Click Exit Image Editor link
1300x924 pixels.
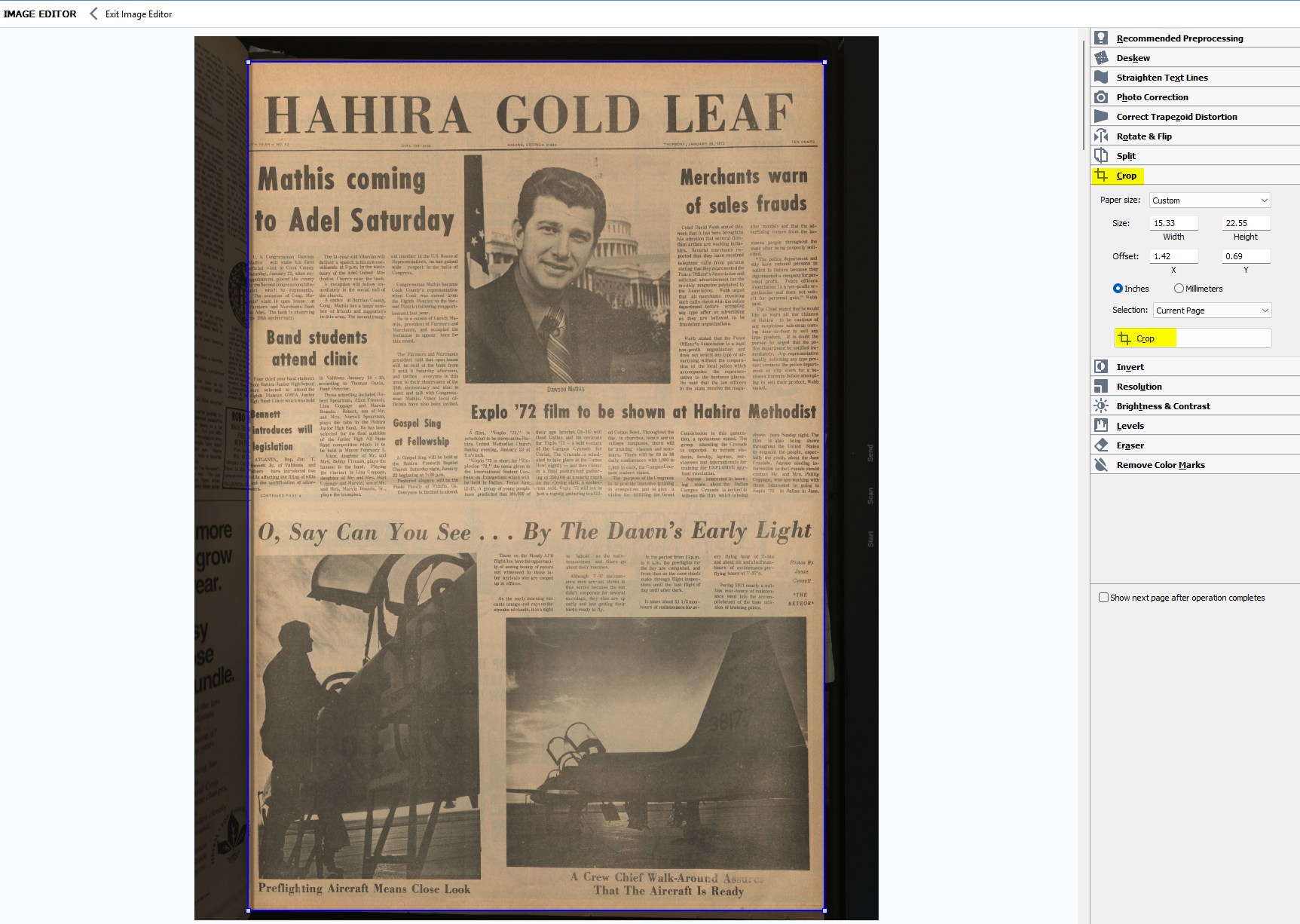click(139, 14)
